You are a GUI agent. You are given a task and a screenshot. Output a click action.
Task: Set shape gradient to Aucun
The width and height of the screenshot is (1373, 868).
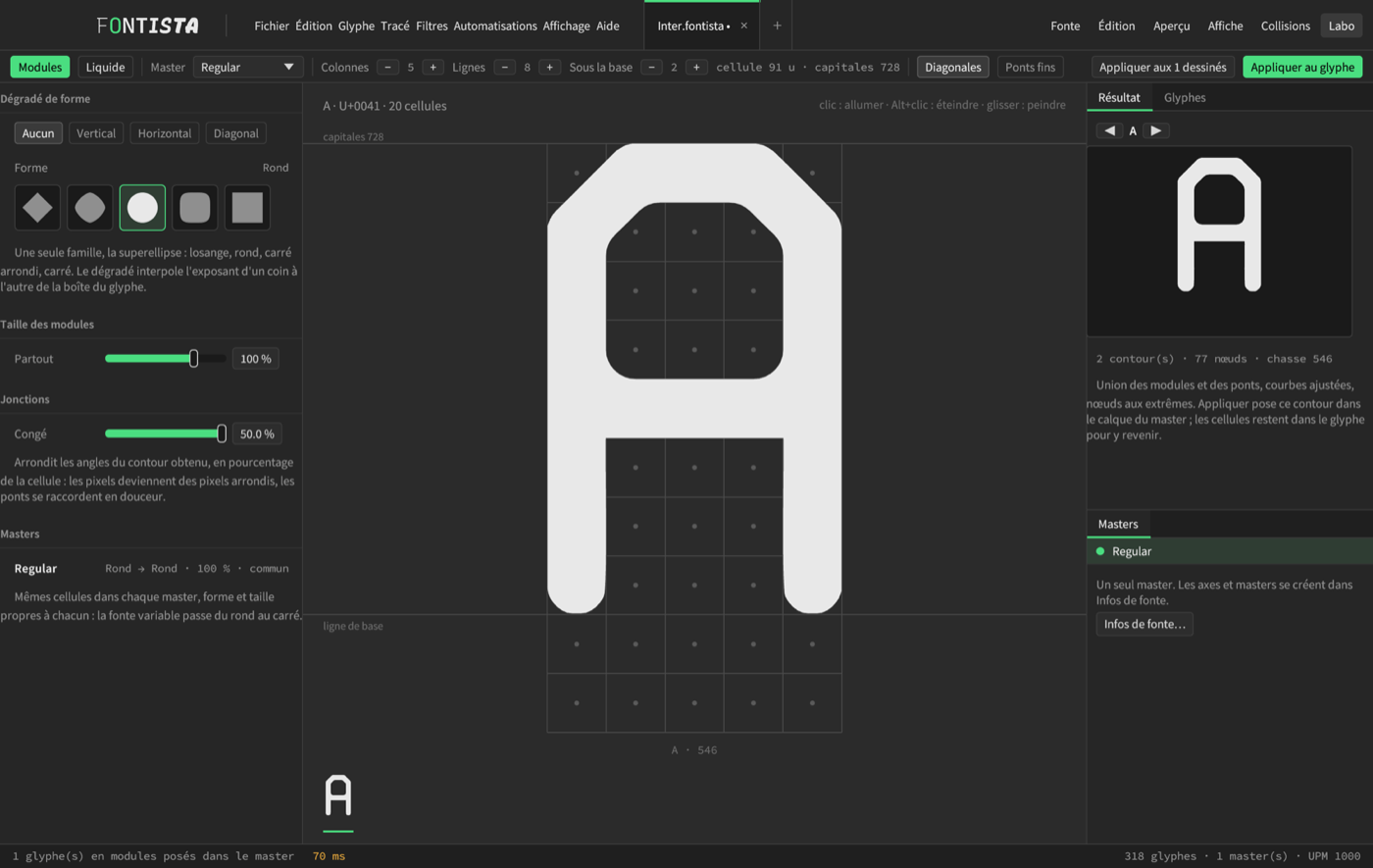38,133
